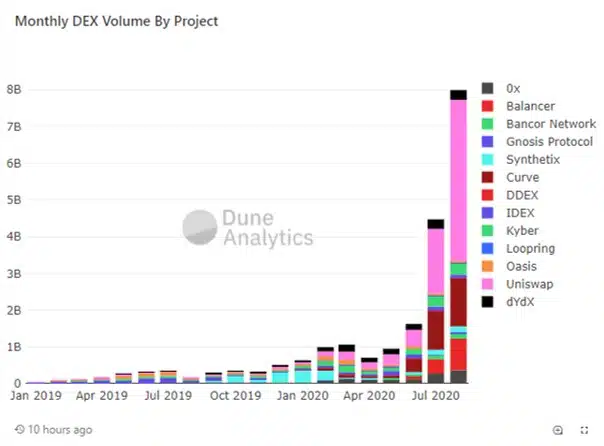Image resolution: width=604 pixels, height=446 pixels.
Task: Click the Synthetix cyan legend swatch
Action: click(x=487, y=159)
